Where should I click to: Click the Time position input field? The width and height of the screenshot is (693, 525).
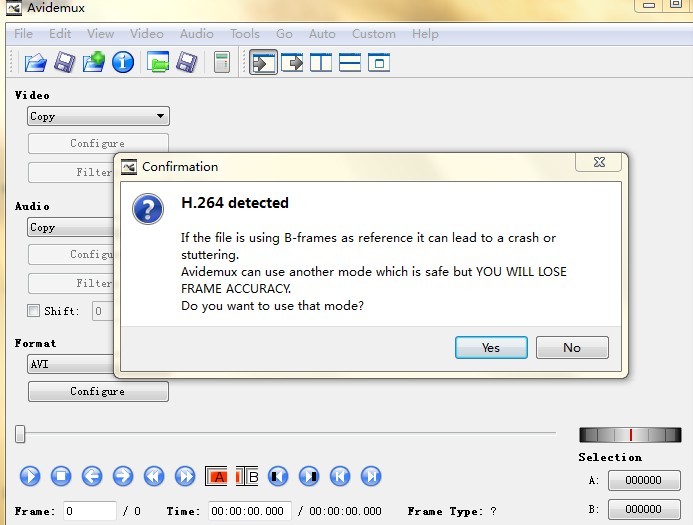250,511
